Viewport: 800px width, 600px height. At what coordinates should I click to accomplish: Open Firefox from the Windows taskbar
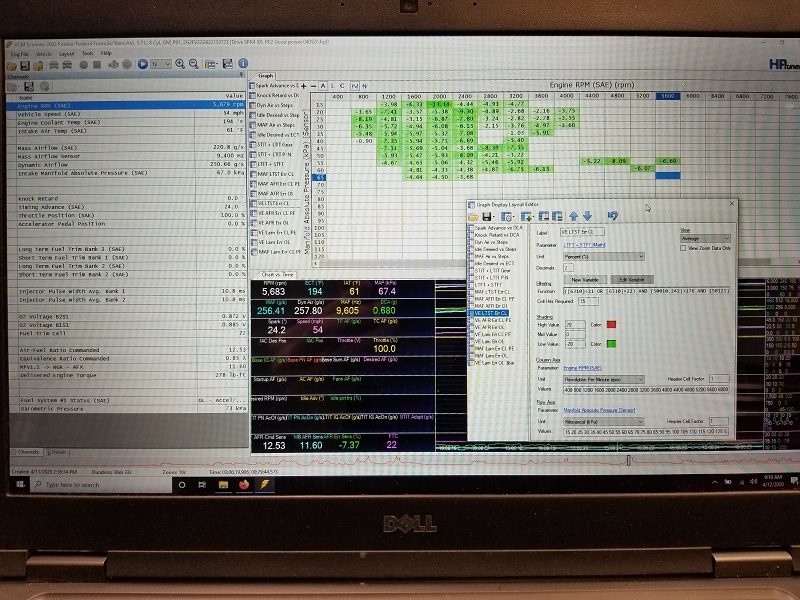click(x=244, y=485)
